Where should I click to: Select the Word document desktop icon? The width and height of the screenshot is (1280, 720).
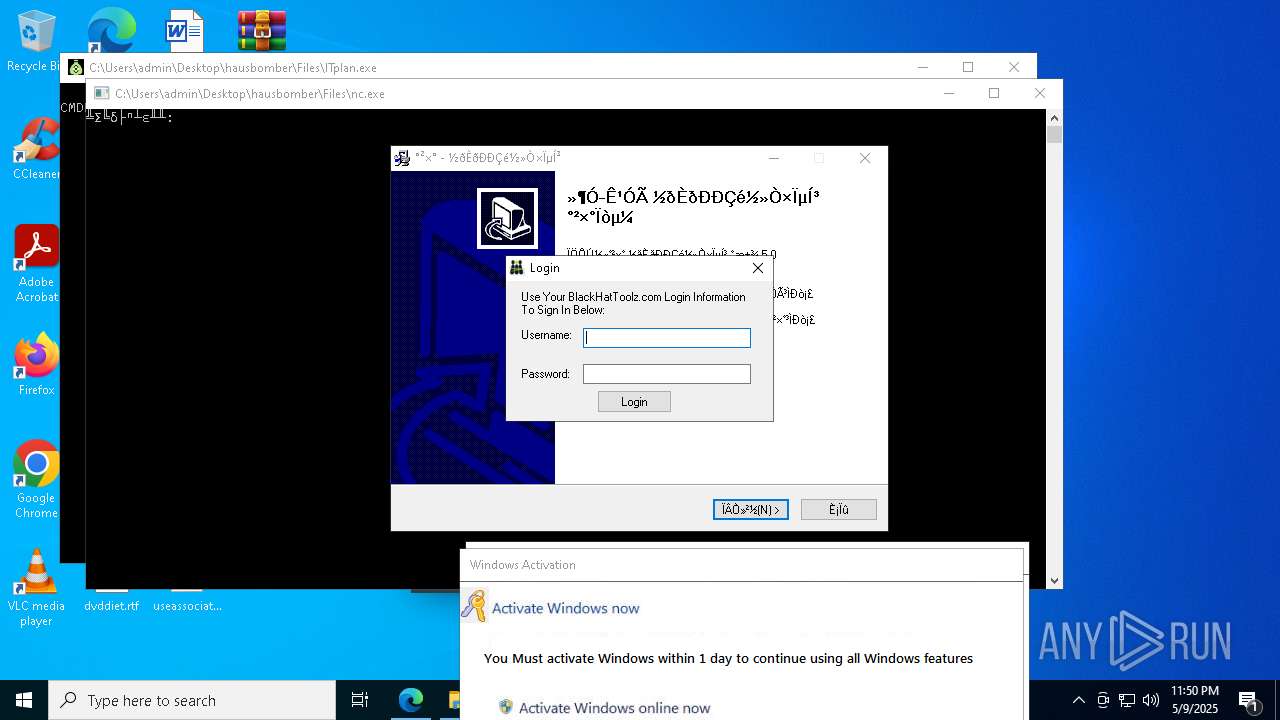click(x=184, y=30)
